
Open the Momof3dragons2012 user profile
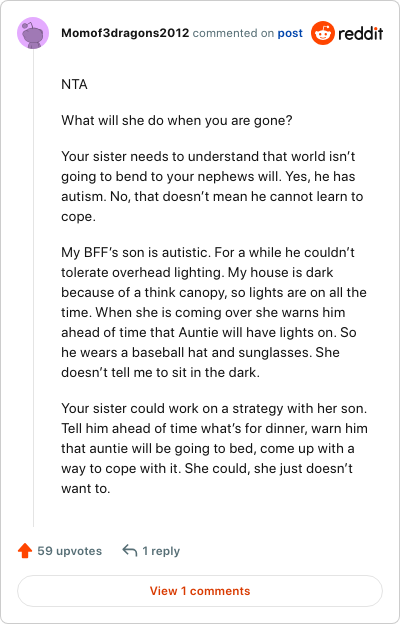[125, 33]
